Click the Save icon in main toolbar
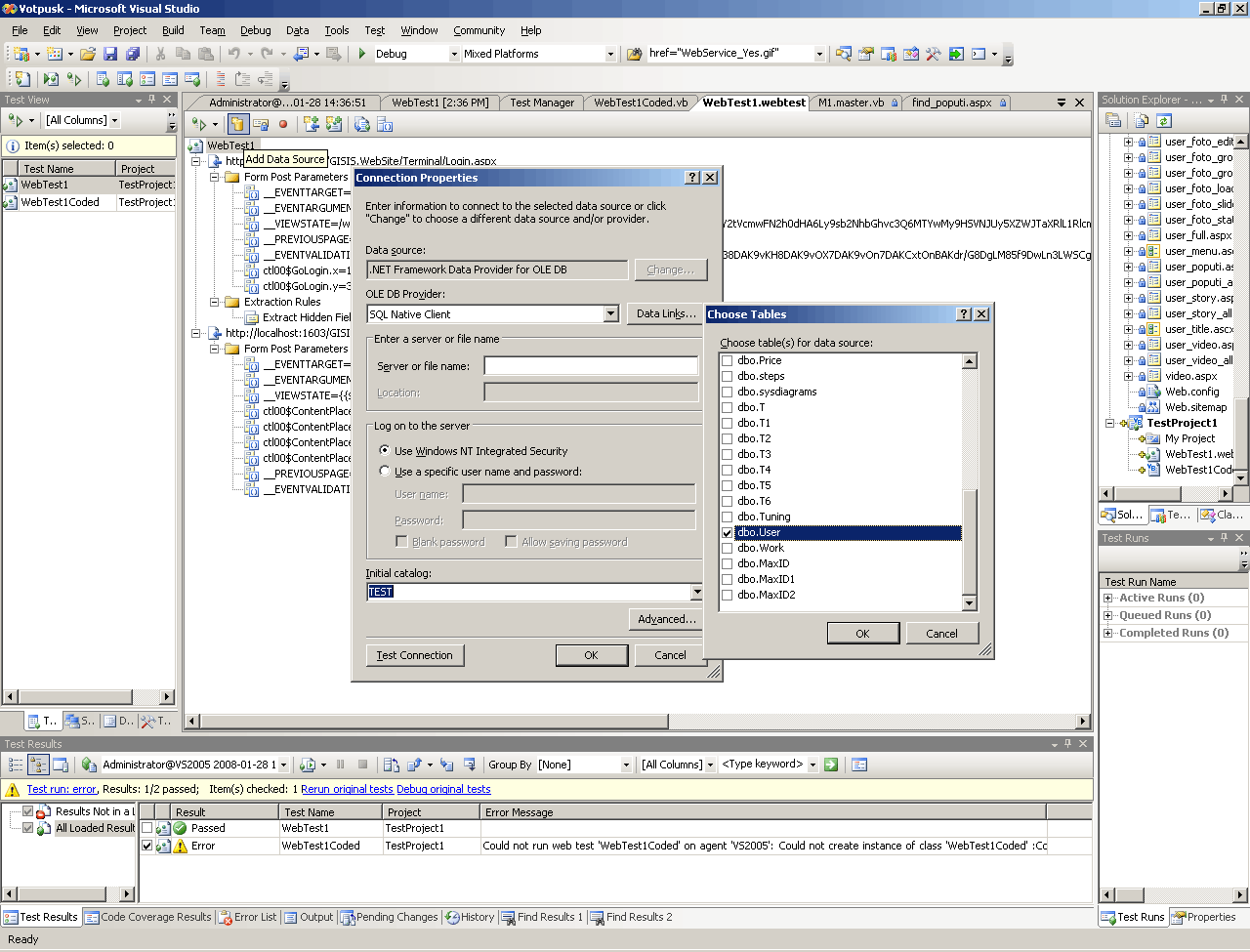The height and width of the screenshot is (952, 1250). click(x=110, y=54)
